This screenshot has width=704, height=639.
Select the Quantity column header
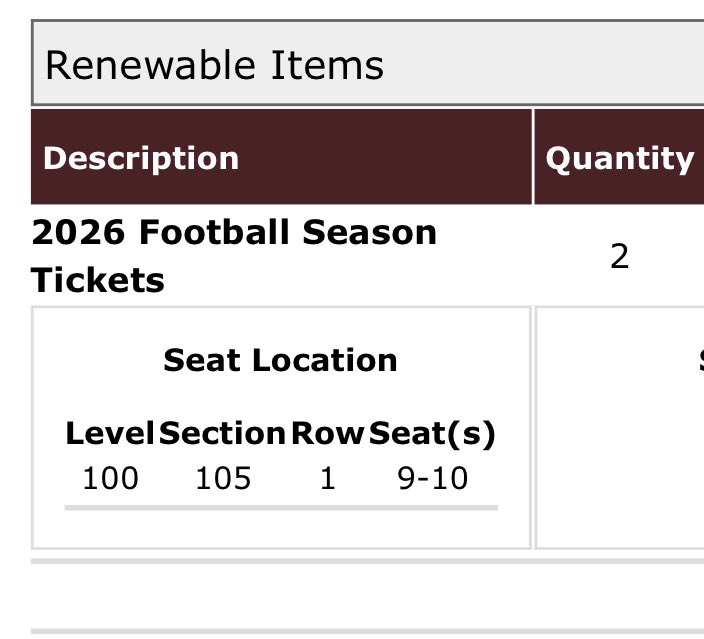tap(620, 157)
